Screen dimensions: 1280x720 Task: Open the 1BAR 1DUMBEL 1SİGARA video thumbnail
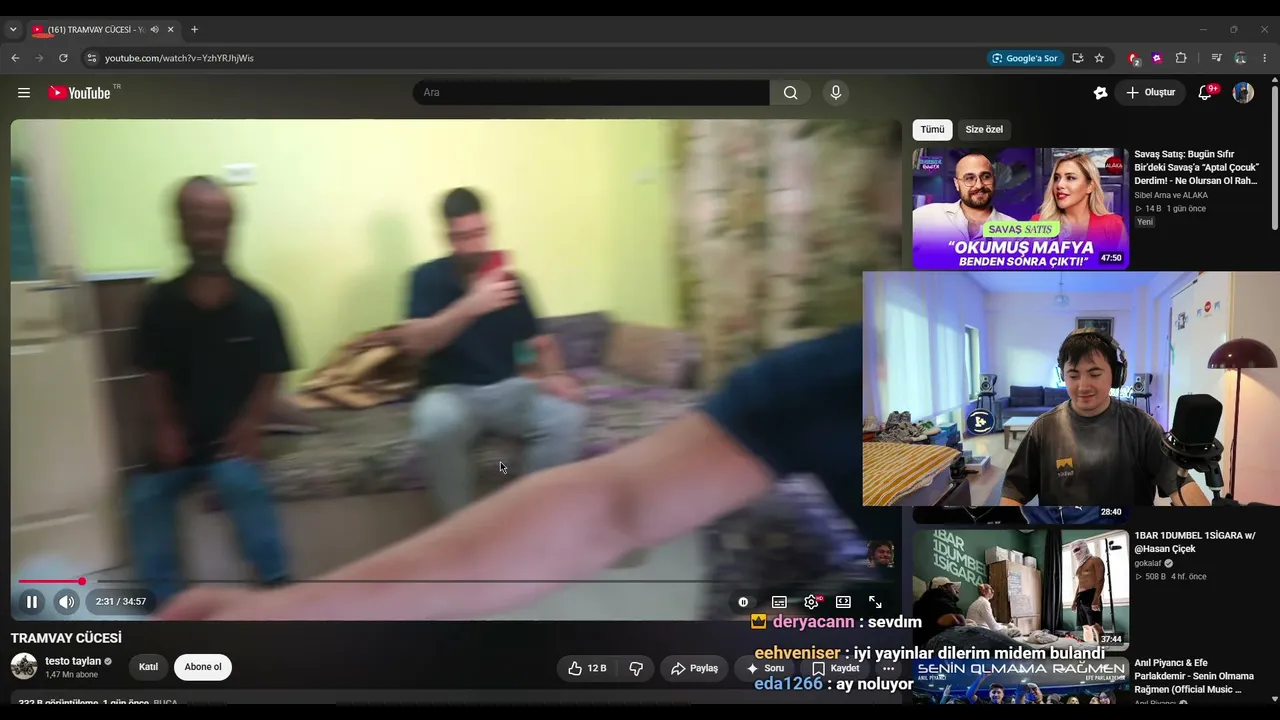click(x=1020, y=589)
